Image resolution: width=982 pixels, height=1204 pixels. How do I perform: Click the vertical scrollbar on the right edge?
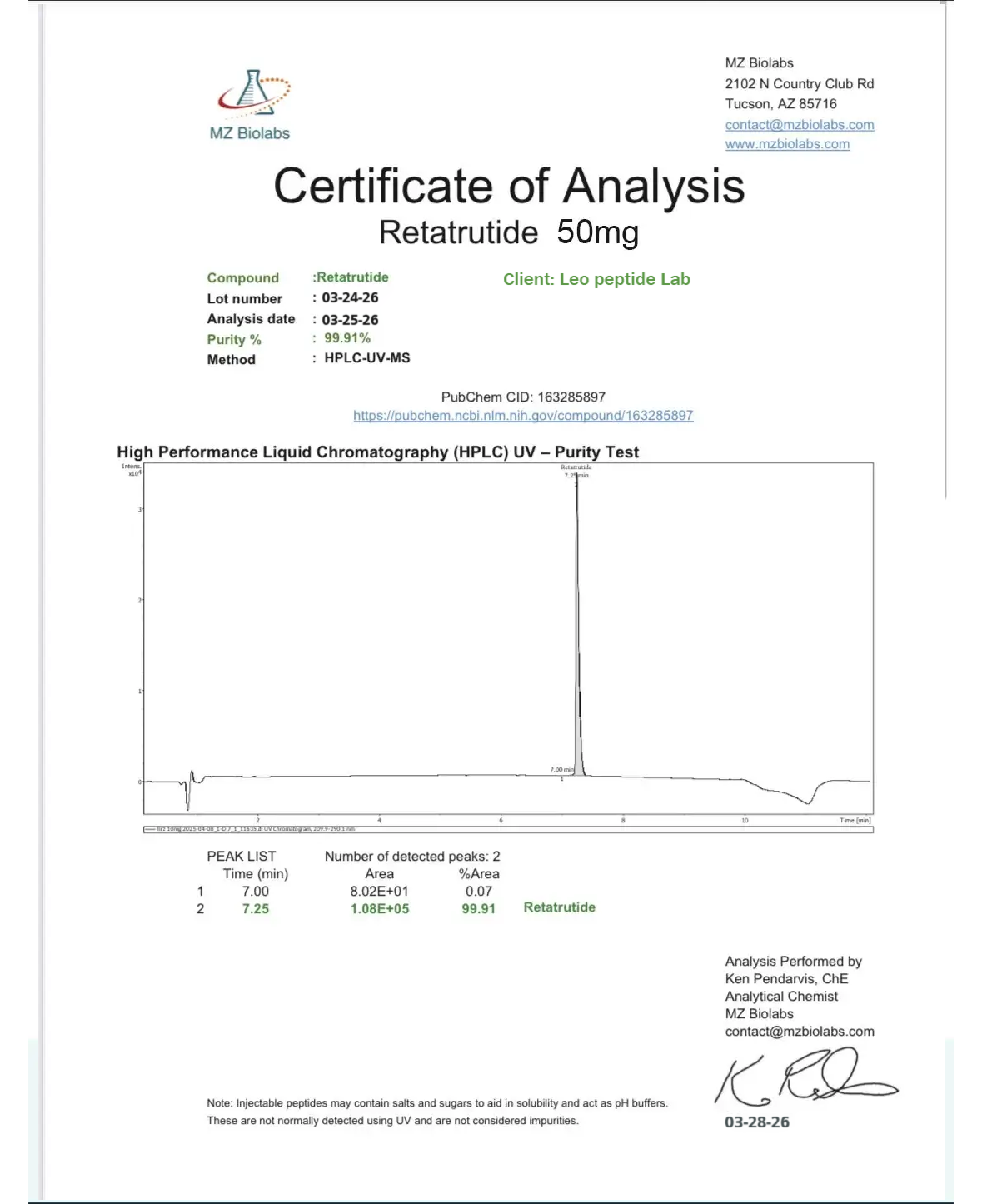coord(945,250)
